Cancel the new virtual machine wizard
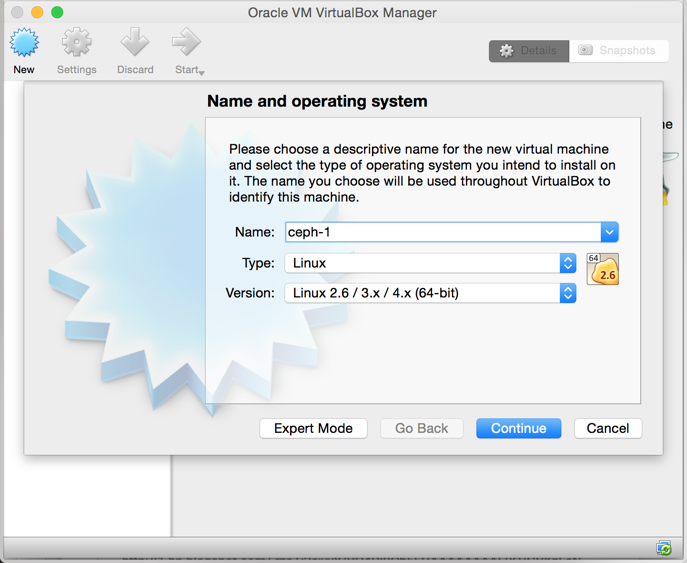This screenshot has width=687, height=563. pyautogui.click(x=608, y=428)
